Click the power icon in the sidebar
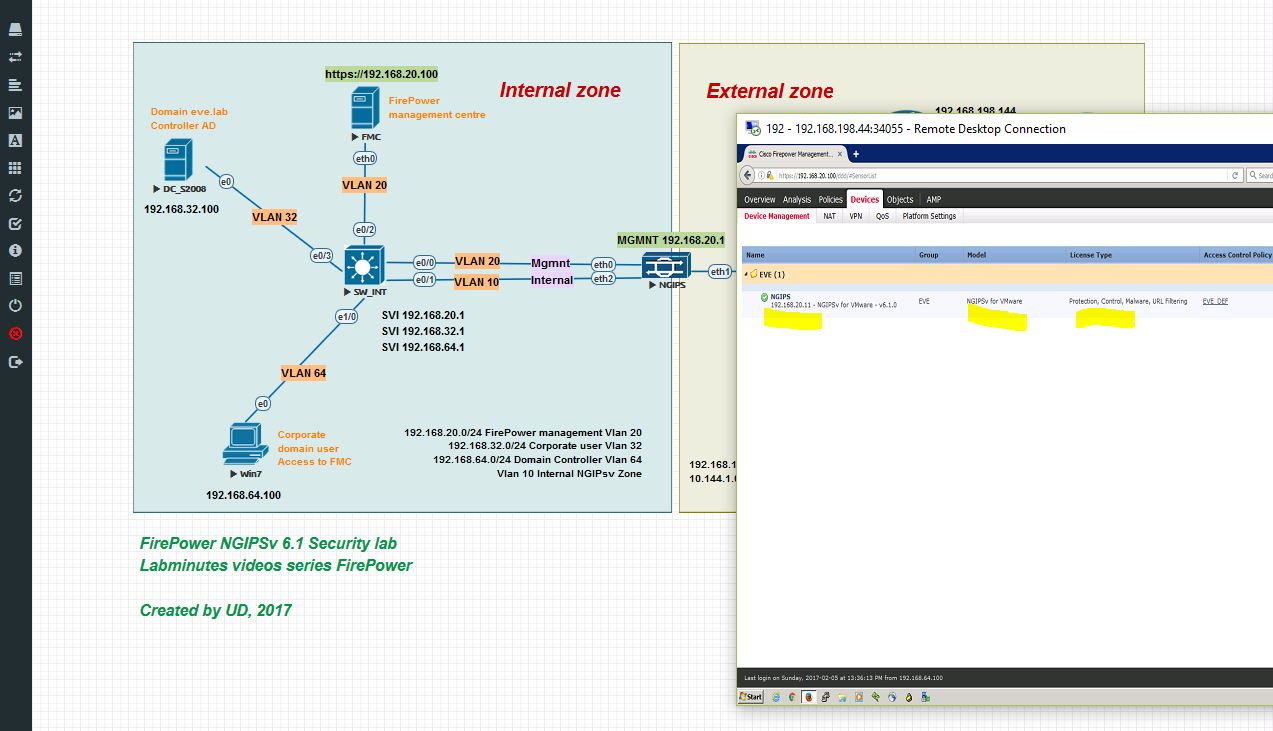 (15, 306)
